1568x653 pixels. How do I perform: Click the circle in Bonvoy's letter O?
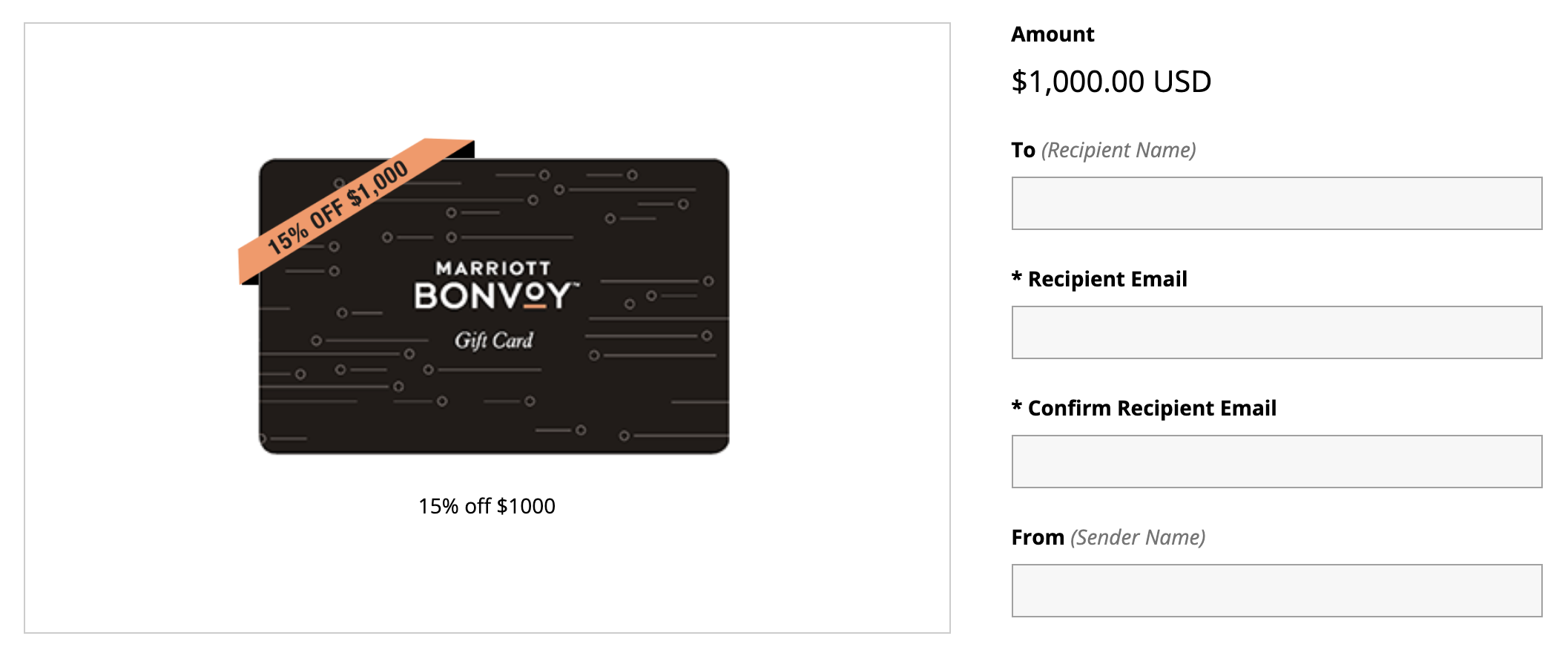tap(536, 293)
